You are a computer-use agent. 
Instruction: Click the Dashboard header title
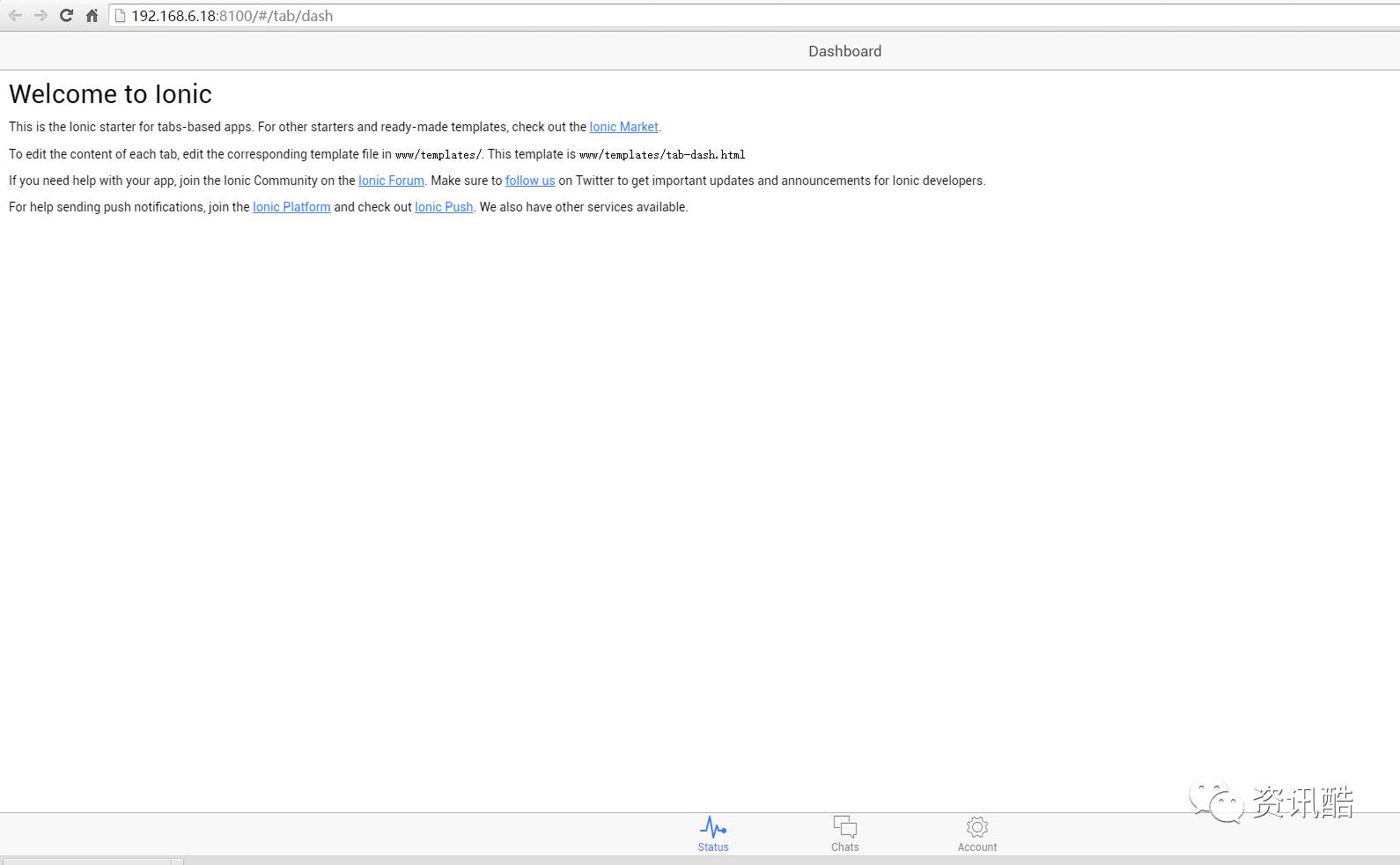click(845, 51)
